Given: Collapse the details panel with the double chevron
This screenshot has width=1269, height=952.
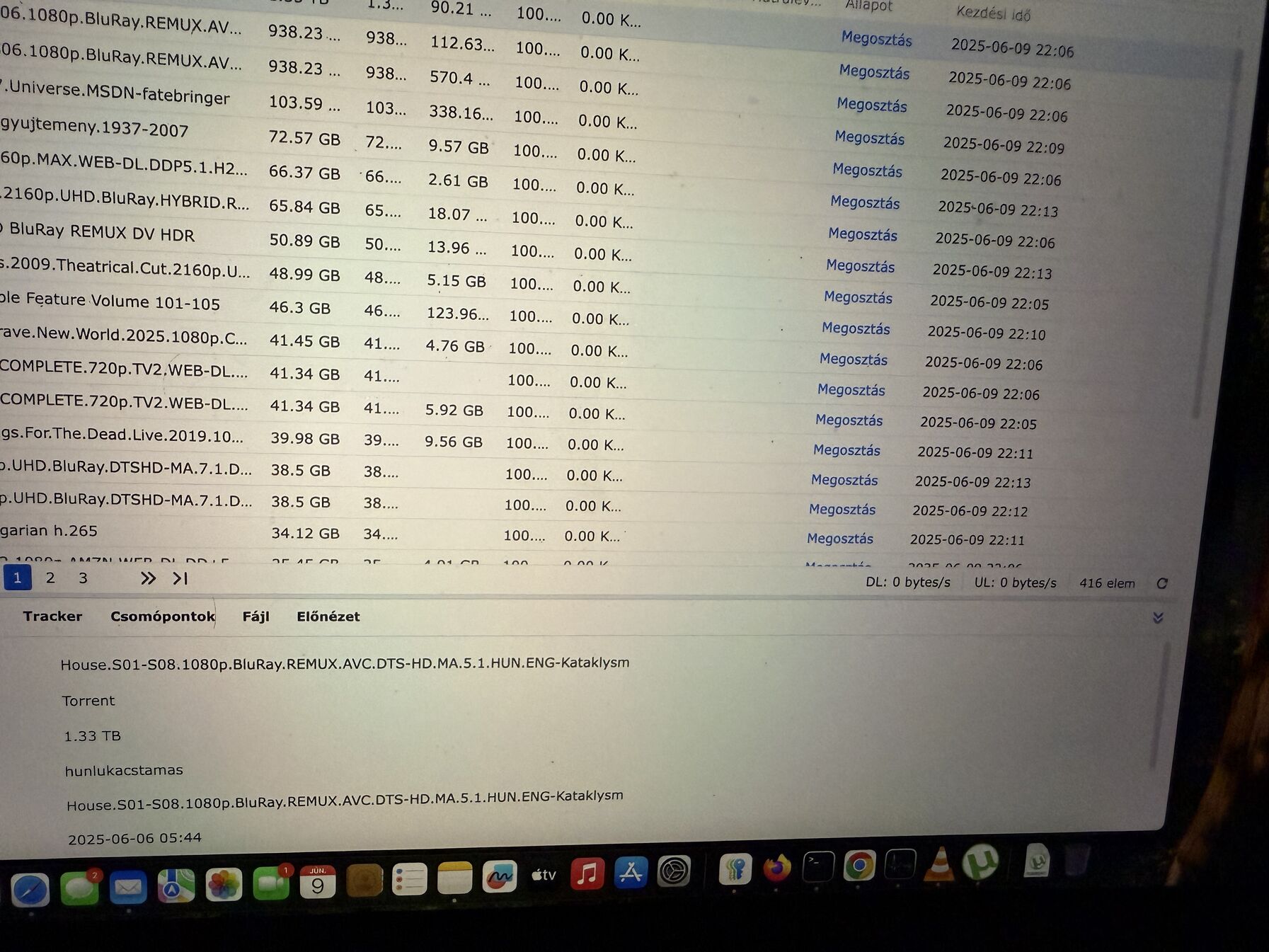Looking at the screenshot, I should (x=1158, y=618).
